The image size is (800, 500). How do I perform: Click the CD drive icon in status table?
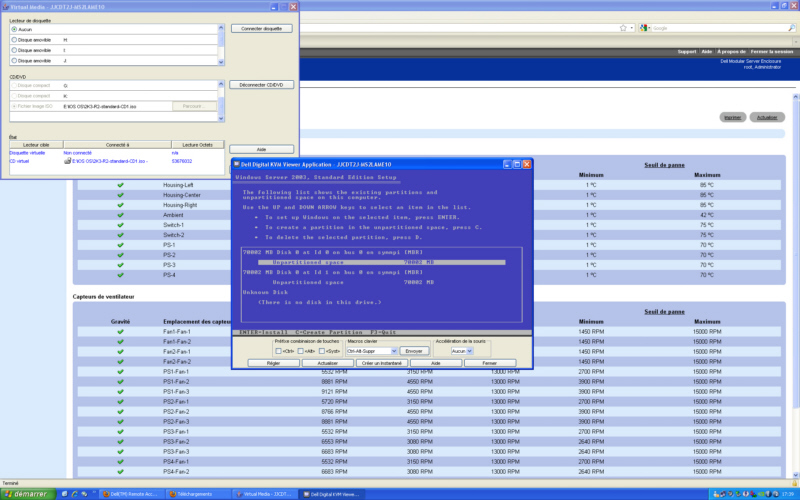pos(67,161)
